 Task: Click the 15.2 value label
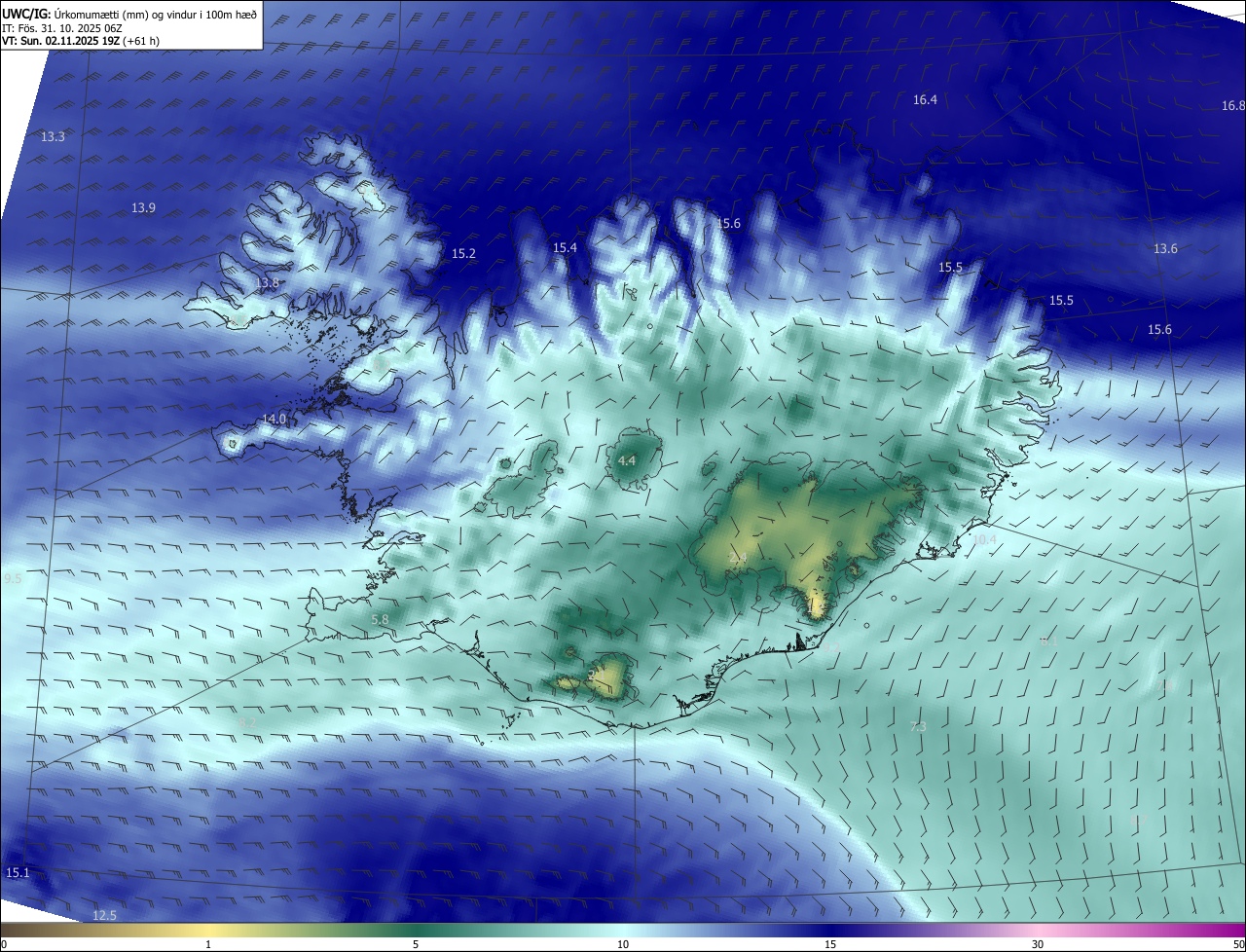463,254
